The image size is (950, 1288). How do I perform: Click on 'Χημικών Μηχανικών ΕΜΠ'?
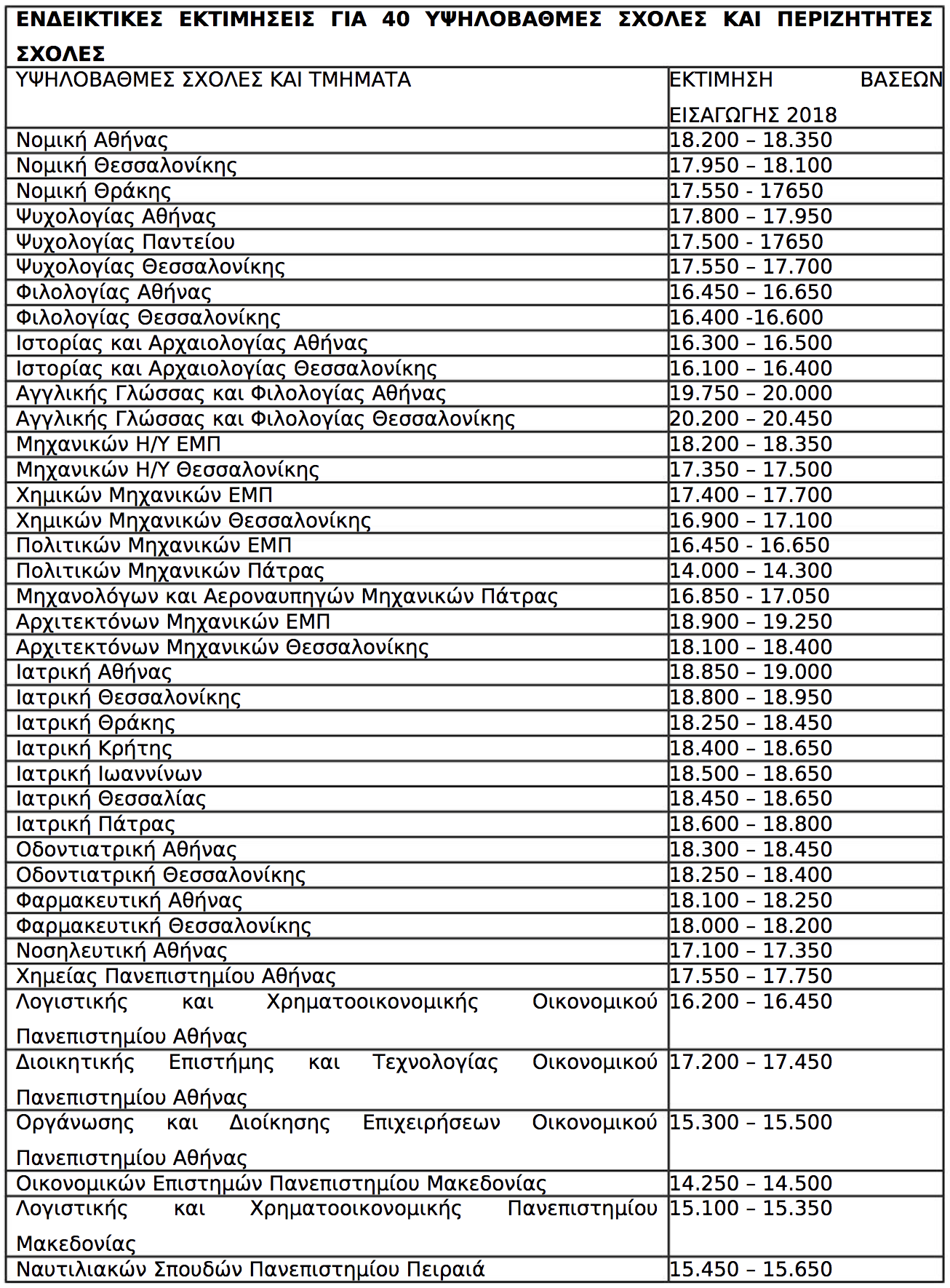144,496
